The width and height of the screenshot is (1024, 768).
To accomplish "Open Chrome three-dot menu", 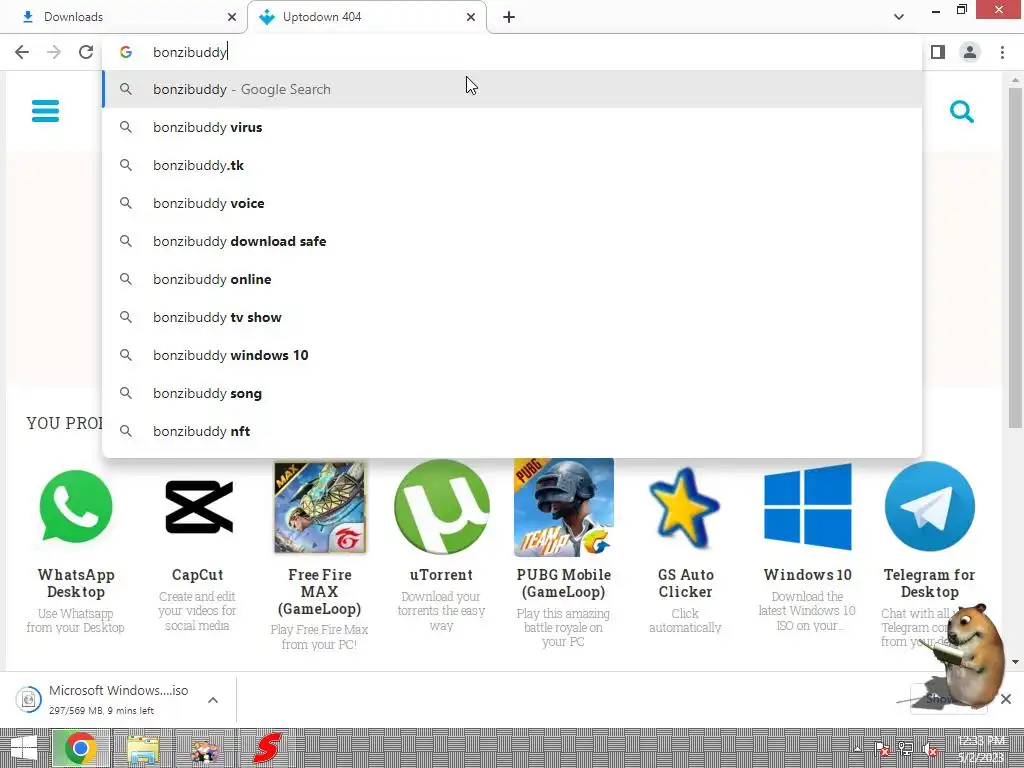I will (1002, 52).
